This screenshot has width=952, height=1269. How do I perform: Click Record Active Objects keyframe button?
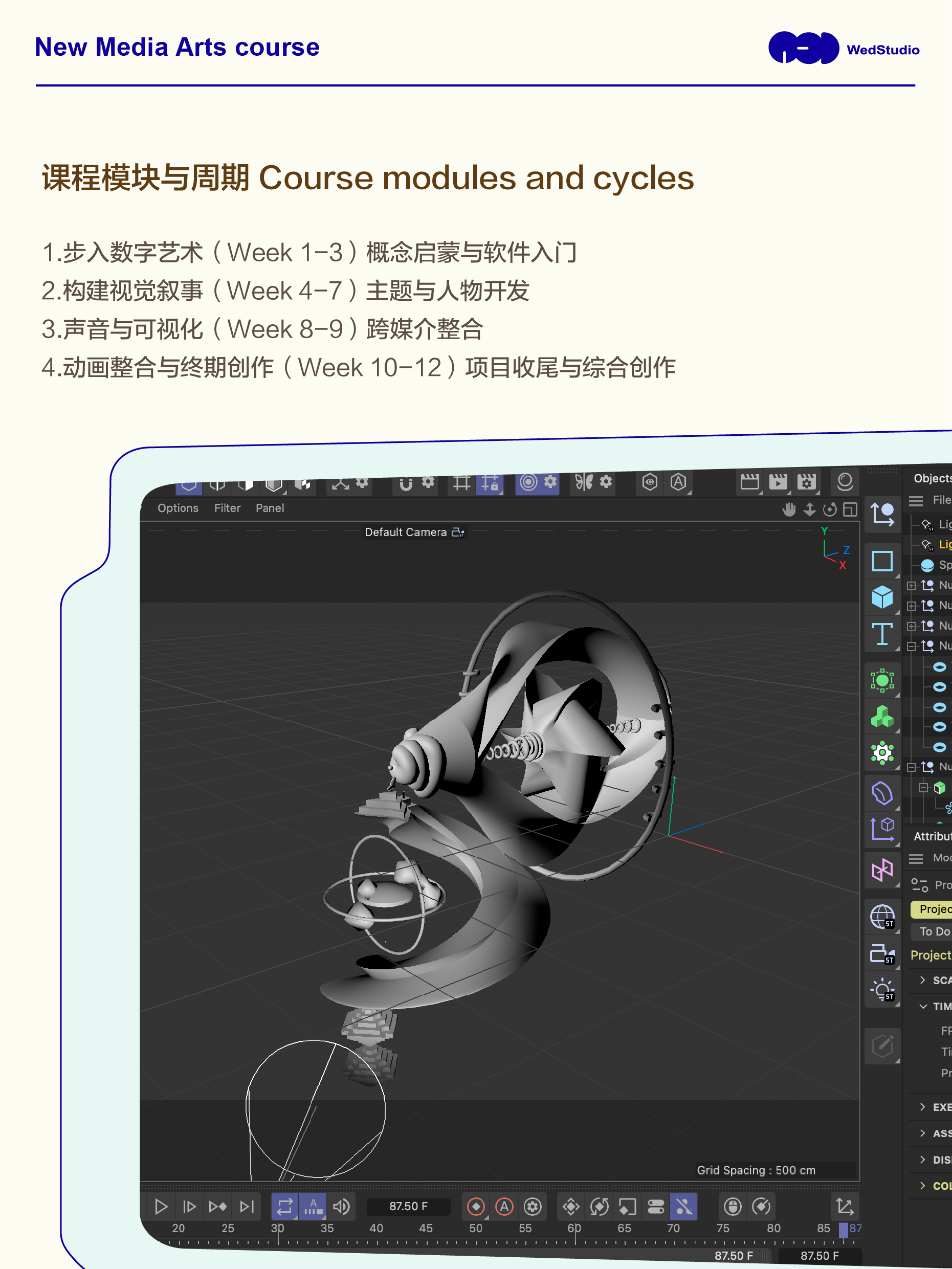[x=476, y=1207]
